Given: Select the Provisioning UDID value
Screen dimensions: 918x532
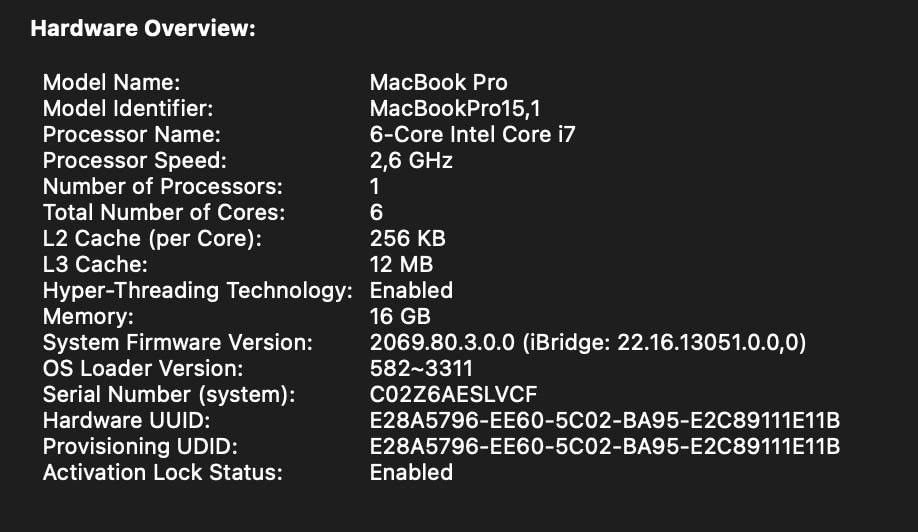Looking at the screenshot, I should [605, 447].
